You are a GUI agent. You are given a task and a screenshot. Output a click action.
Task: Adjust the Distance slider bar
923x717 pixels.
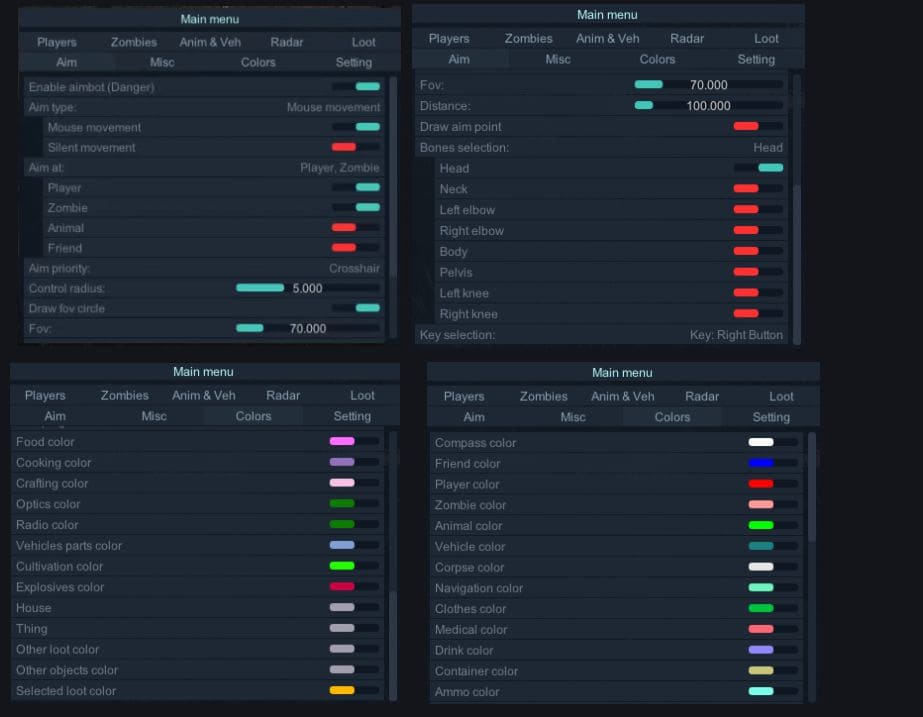point(708,106)
